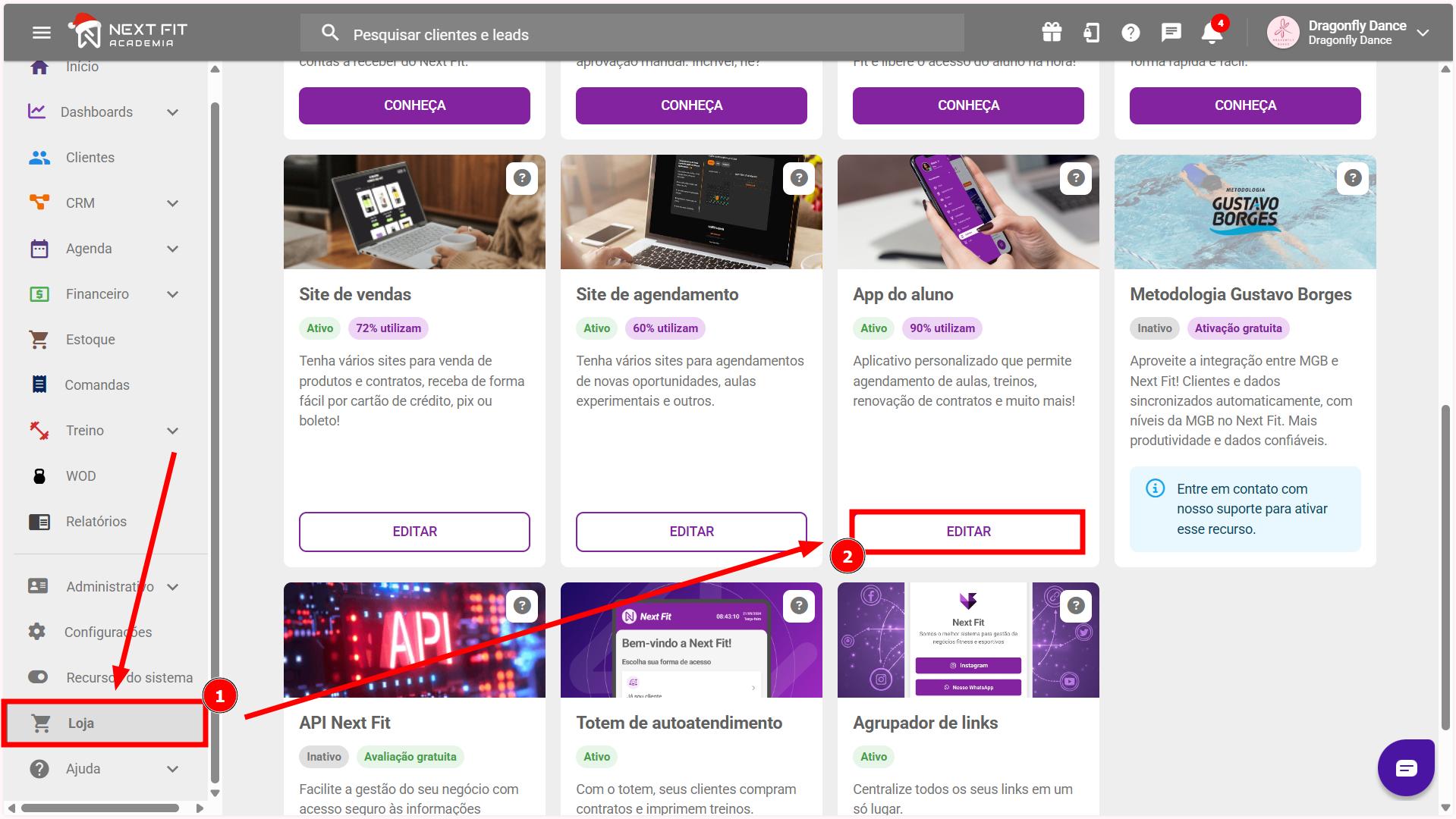Click the Treino dumbbell icon
Image resolution: width=1456 pixels, height=819 pixels.
click(x=39, y=431)
